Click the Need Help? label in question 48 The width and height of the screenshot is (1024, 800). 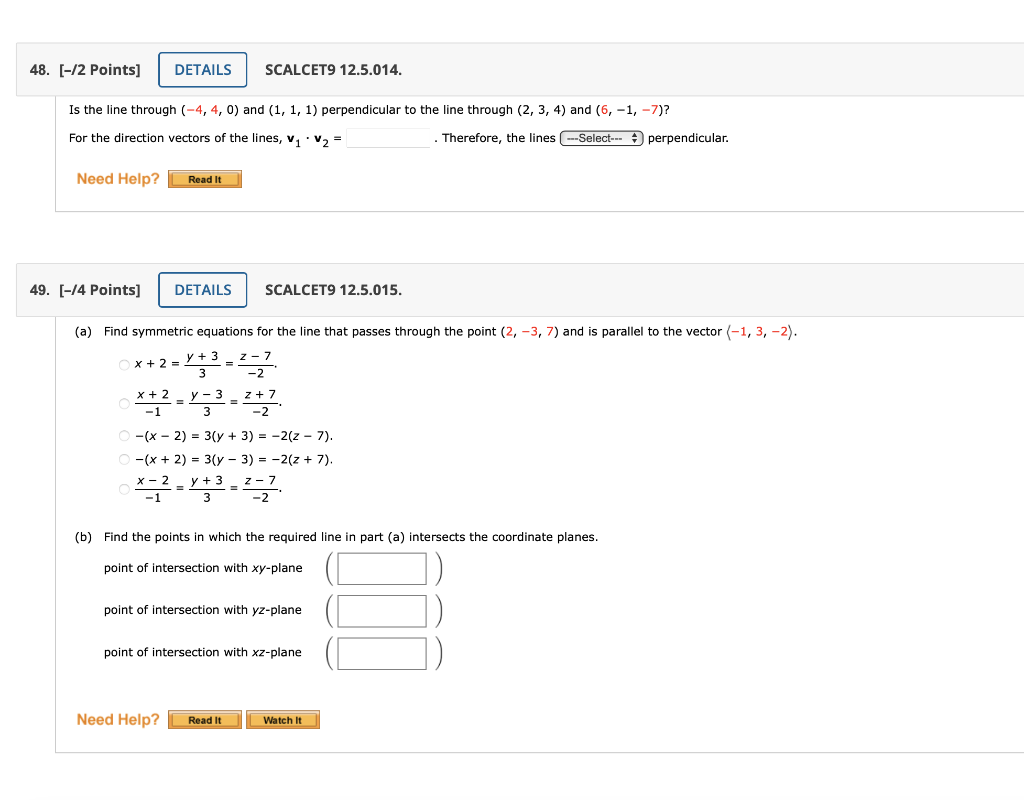click(x=117, y=178)
